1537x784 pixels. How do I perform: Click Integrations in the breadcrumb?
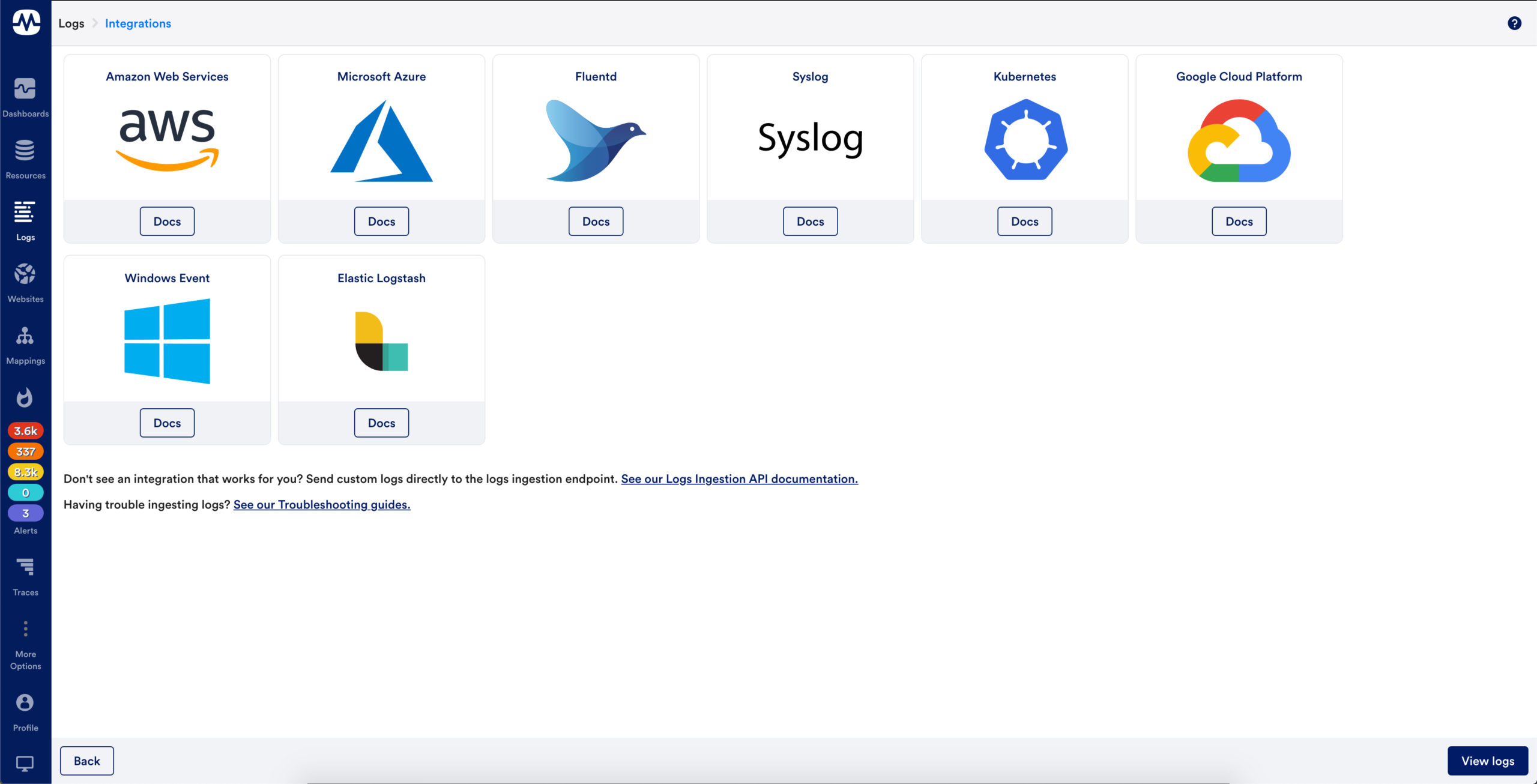(x=138, y=23)
